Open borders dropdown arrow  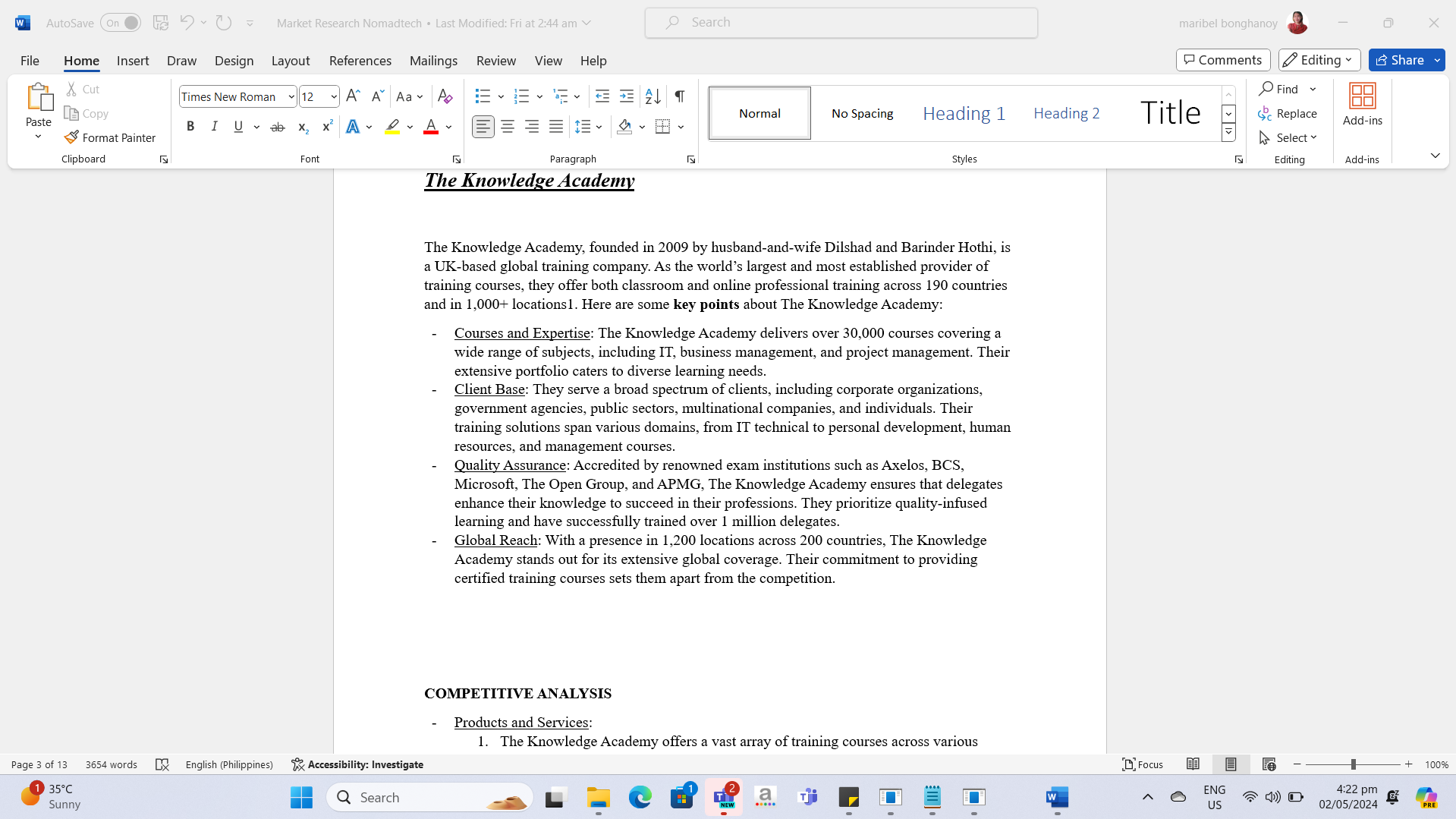(x=681, y=127)
